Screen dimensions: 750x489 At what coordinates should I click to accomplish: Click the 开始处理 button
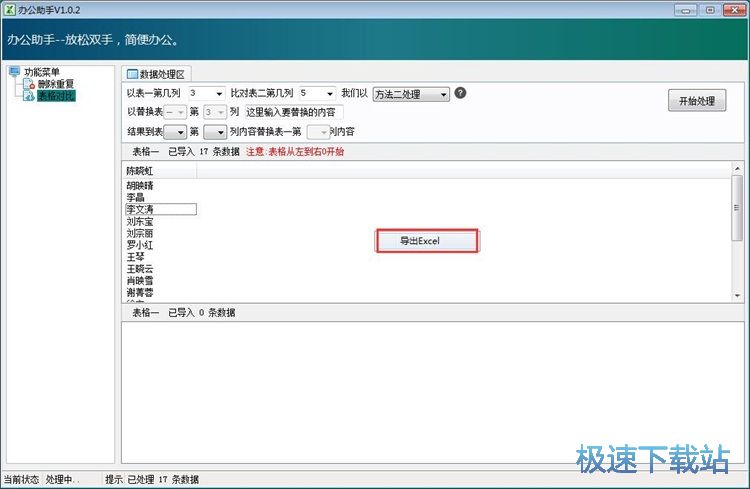tap(697, 100)
